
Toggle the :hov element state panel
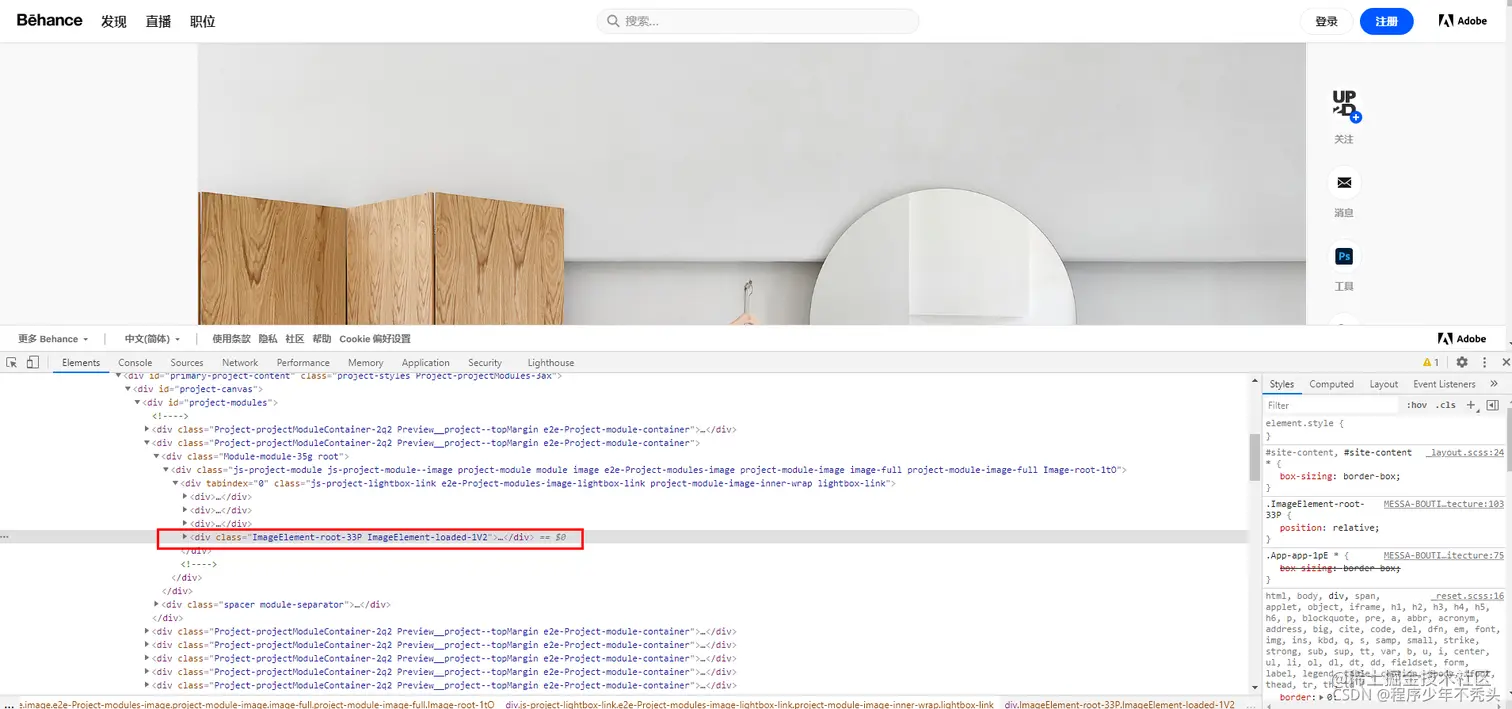1416,405
